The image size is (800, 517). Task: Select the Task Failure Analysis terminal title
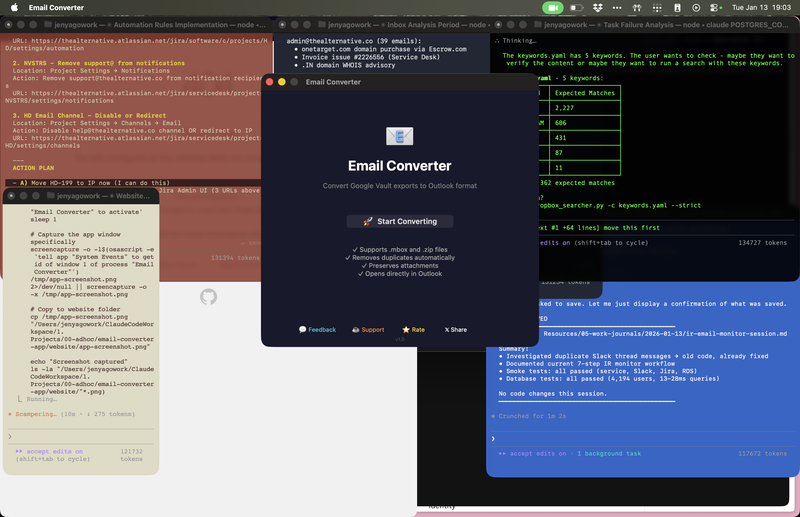tap(666, 24)
